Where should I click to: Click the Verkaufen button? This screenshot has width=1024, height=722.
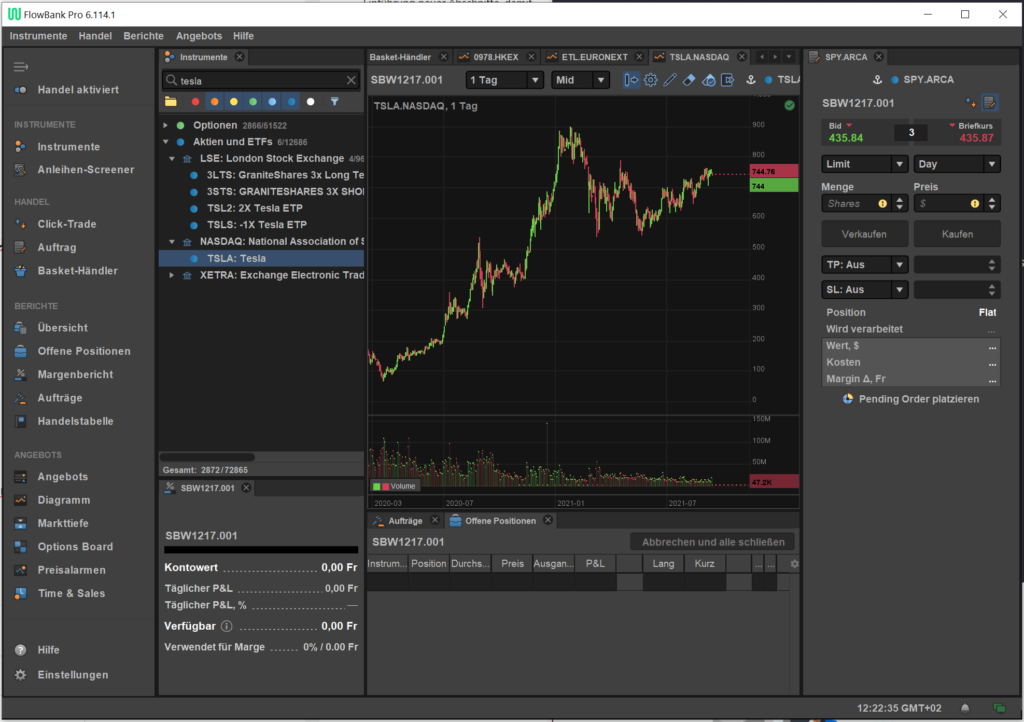click(x=864, y=234)
